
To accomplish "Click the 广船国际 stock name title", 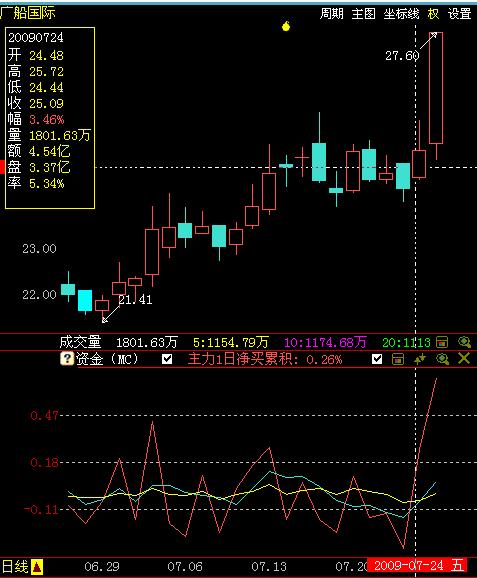I will click(28, 13).
